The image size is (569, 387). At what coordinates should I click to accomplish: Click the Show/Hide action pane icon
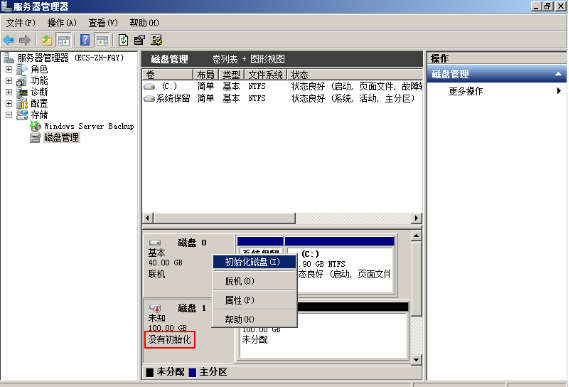tap(102, 40)
